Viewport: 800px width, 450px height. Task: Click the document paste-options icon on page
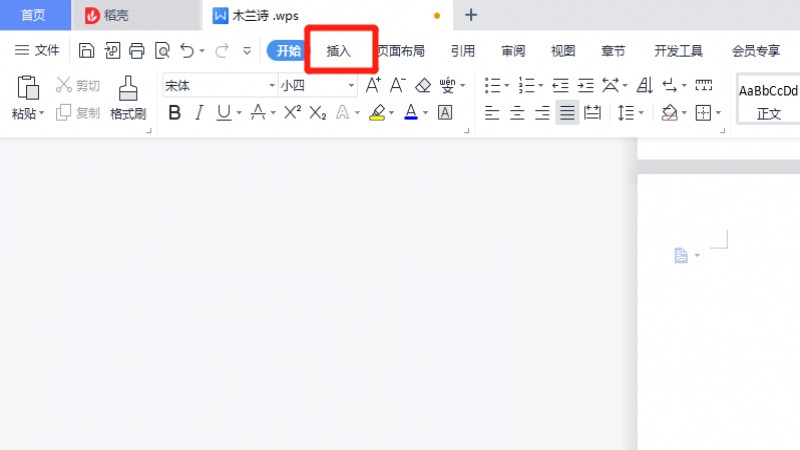[x=681, y=255]
